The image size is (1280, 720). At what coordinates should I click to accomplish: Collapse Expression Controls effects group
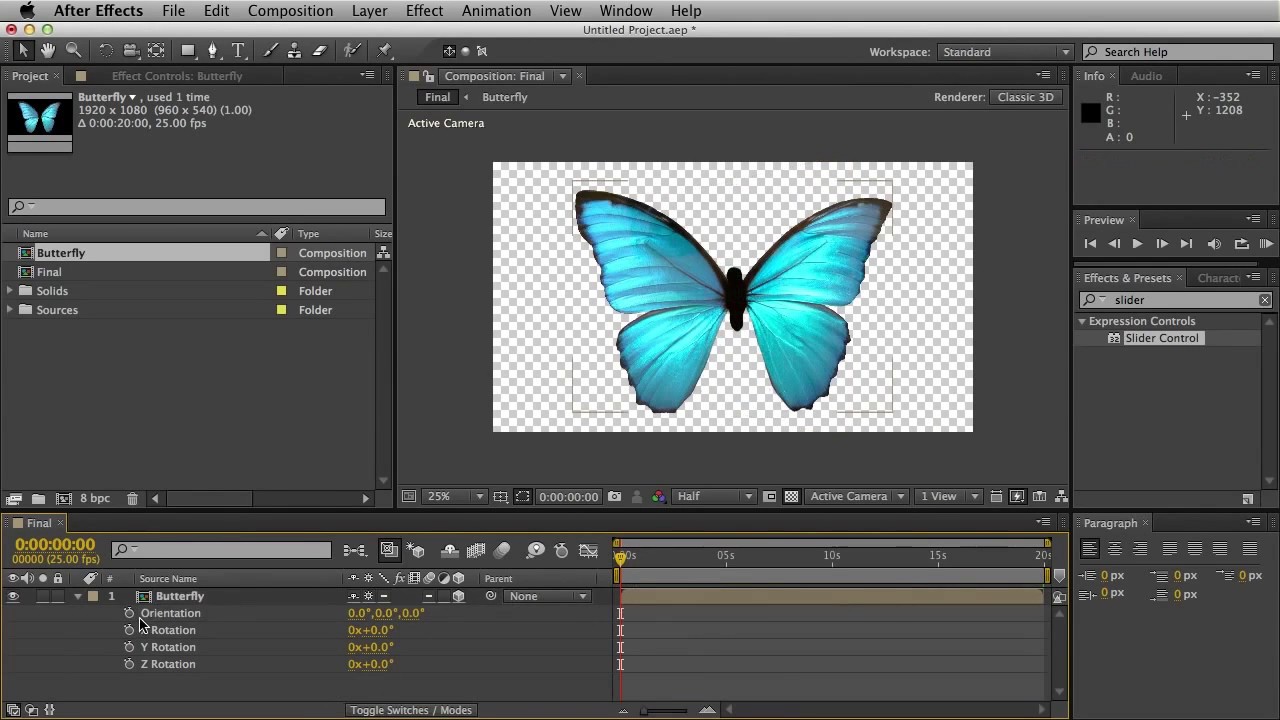1081,321
